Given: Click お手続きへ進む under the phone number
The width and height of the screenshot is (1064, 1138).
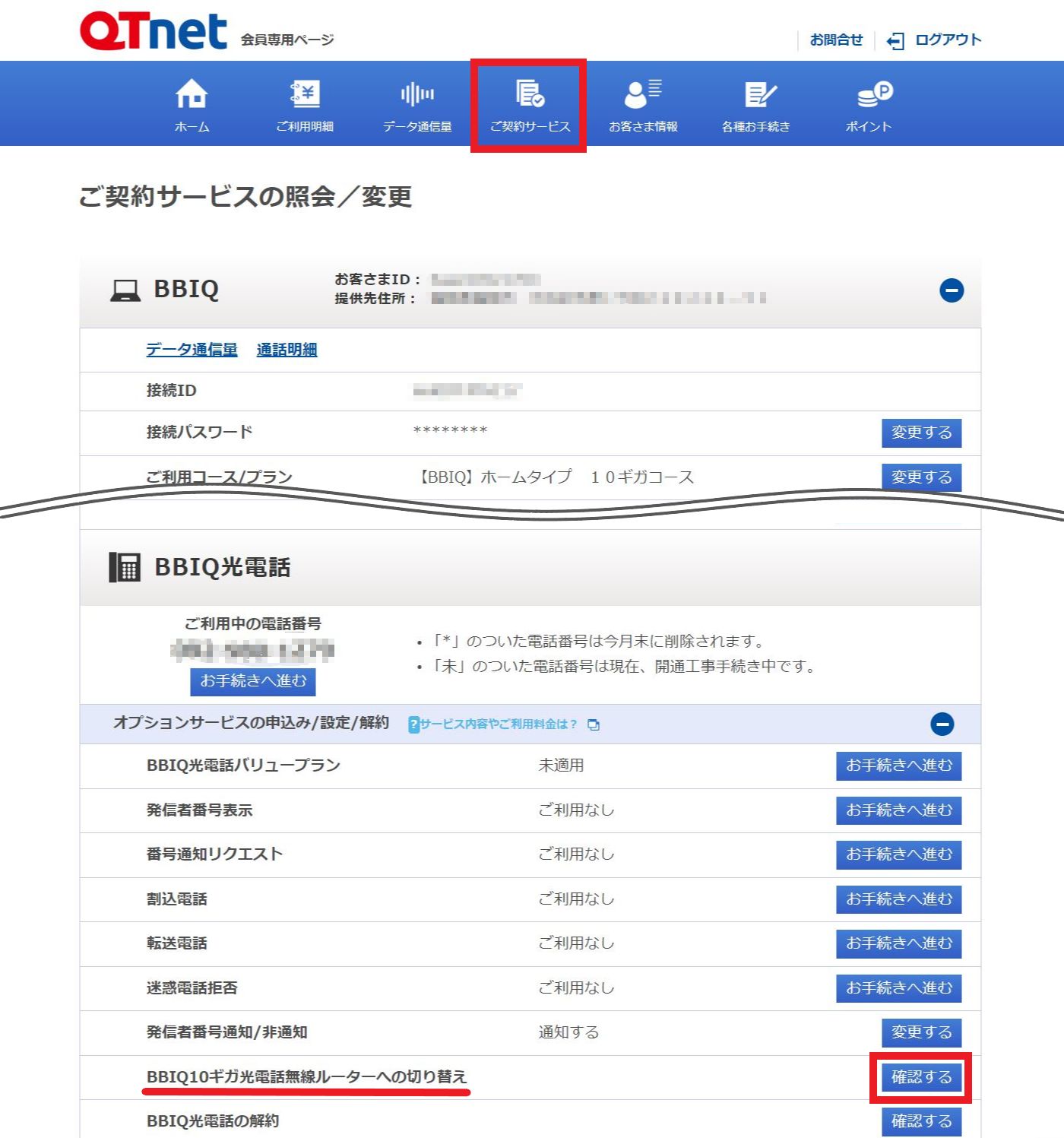Looking at the screenshot, I should click(x=253, y=681).
